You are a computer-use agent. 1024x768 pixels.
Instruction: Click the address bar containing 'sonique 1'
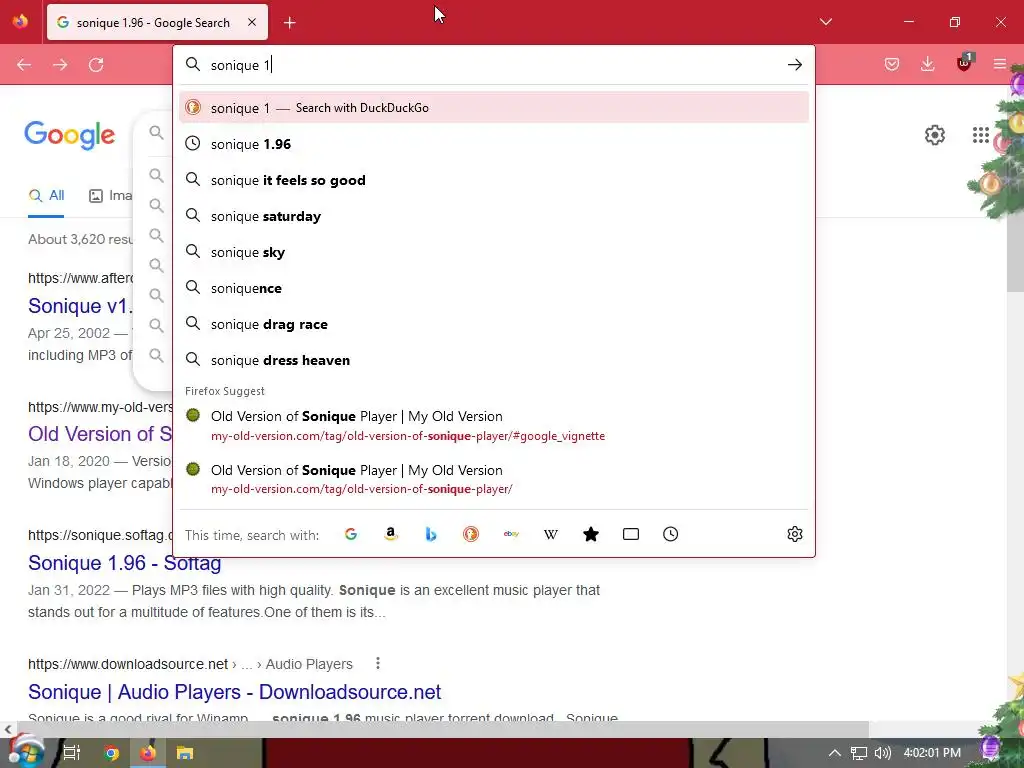coord(494,65)
